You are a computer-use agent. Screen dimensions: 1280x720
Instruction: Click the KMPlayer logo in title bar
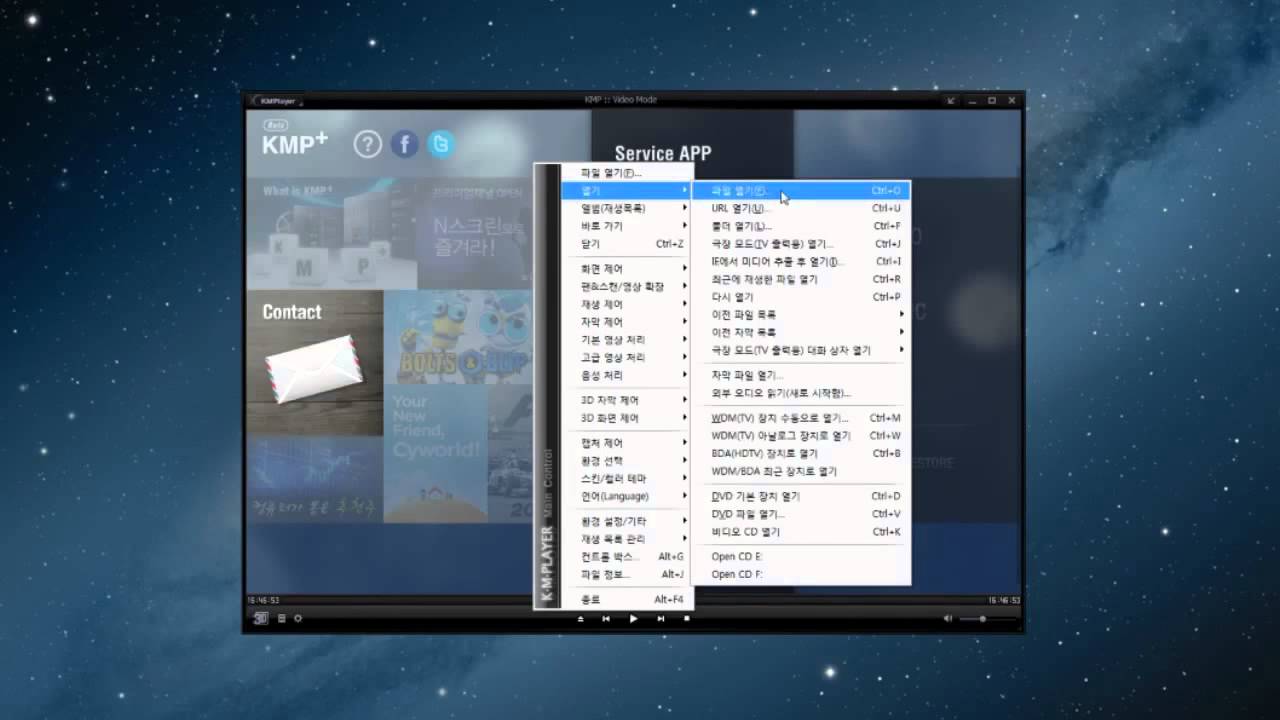coord(279,101)
